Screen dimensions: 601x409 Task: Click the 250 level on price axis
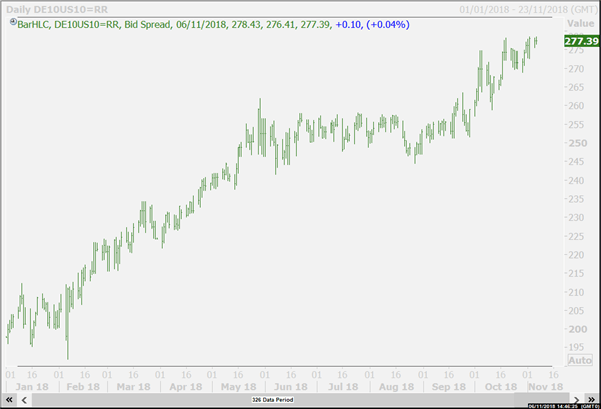(x=578, y=143)
